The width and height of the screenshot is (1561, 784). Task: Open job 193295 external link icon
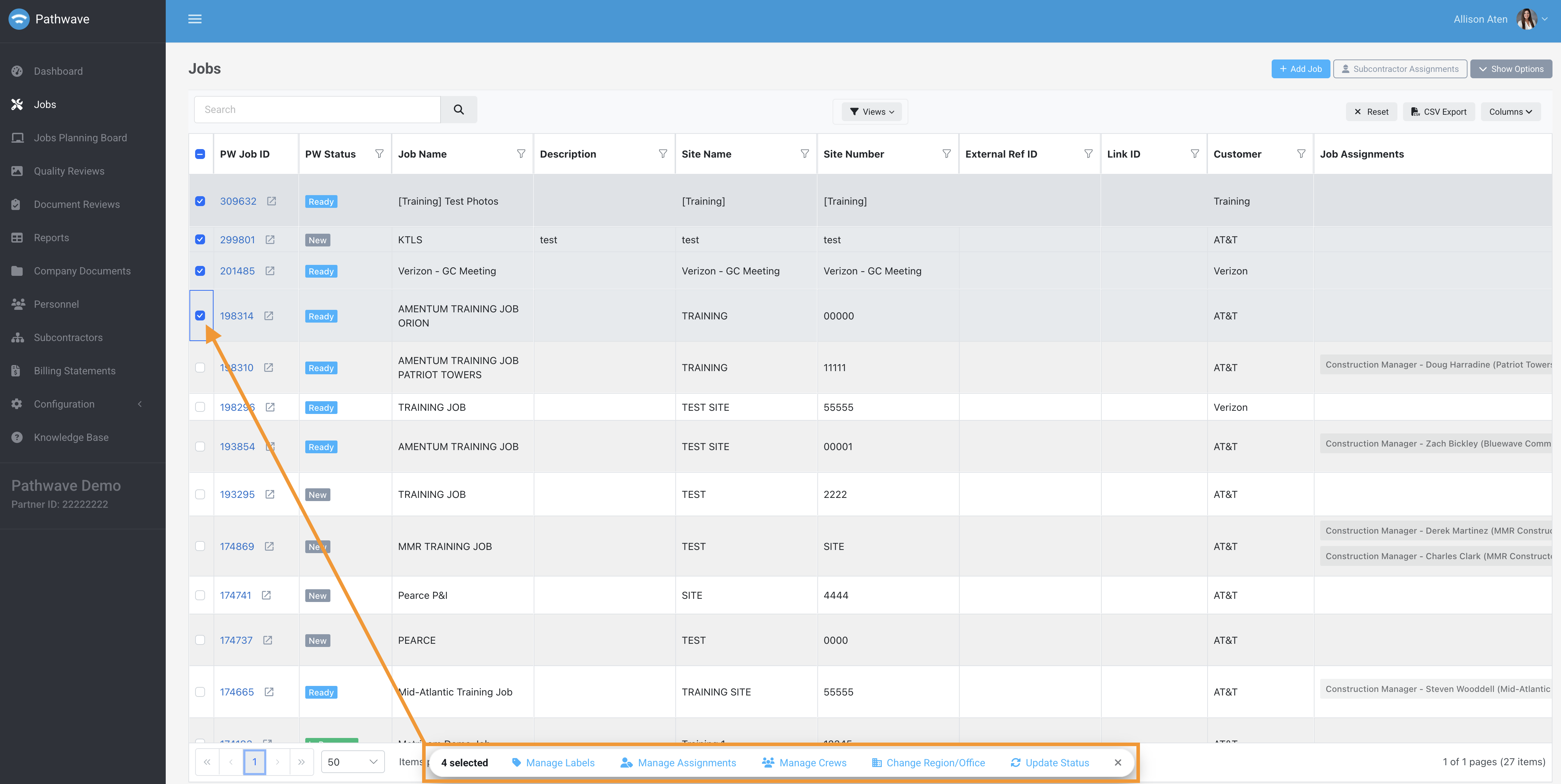click(x=270, y=494)
